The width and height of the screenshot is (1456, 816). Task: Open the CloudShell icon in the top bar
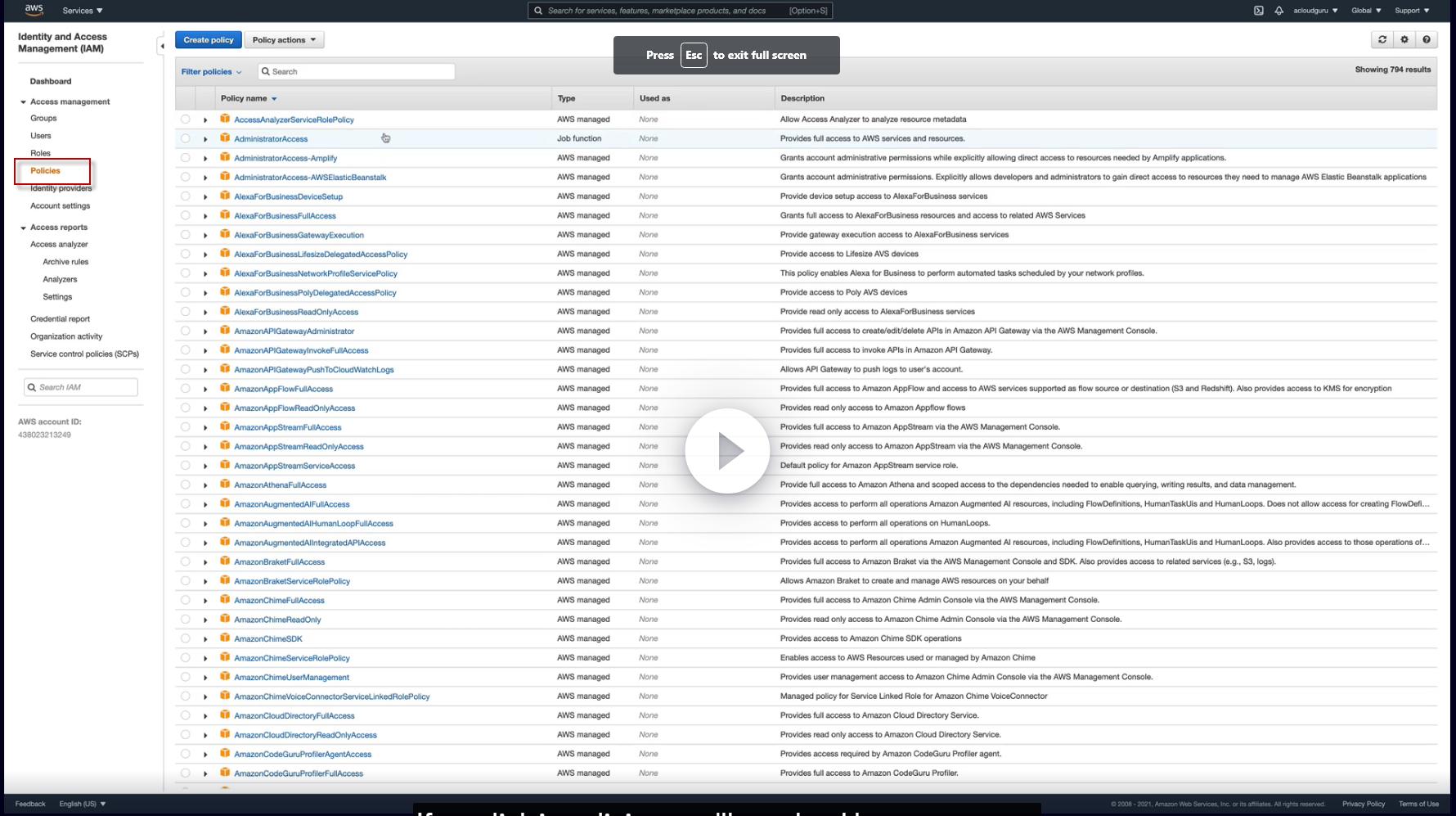(1259, 11)
